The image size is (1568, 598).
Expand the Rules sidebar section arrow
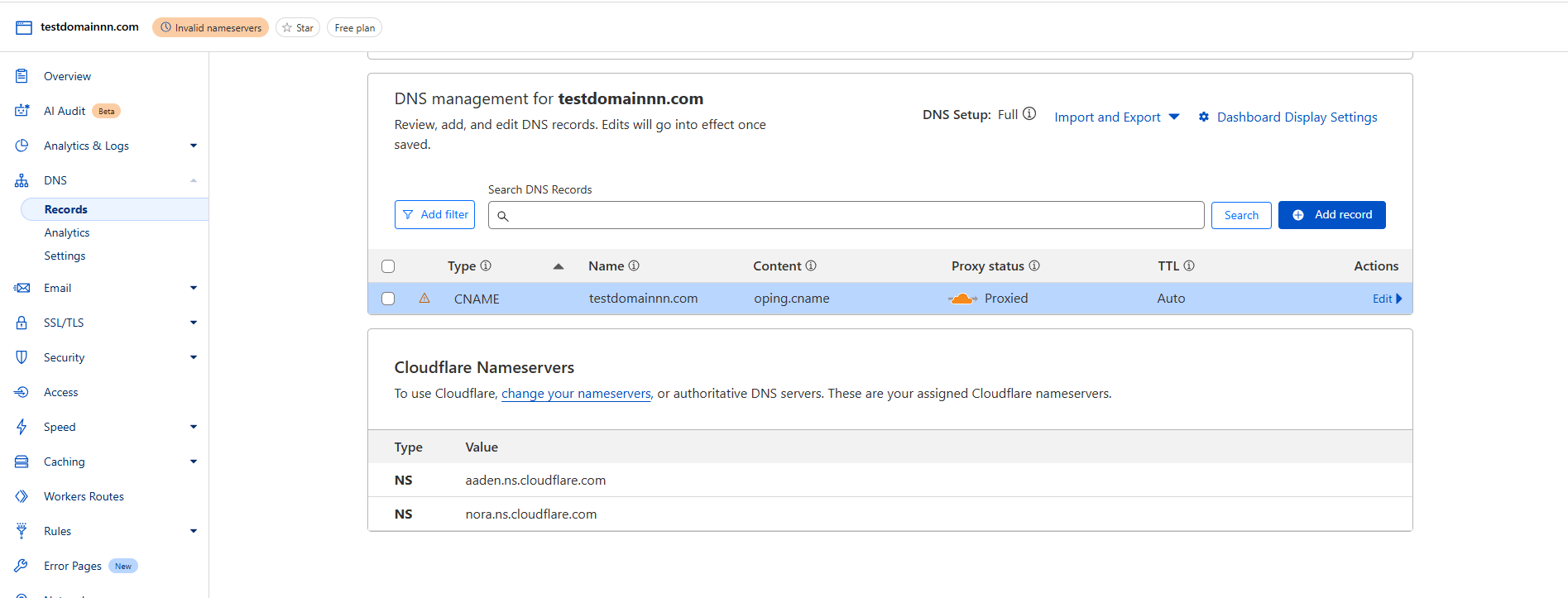pyautogui.click(x=194, y=531)
